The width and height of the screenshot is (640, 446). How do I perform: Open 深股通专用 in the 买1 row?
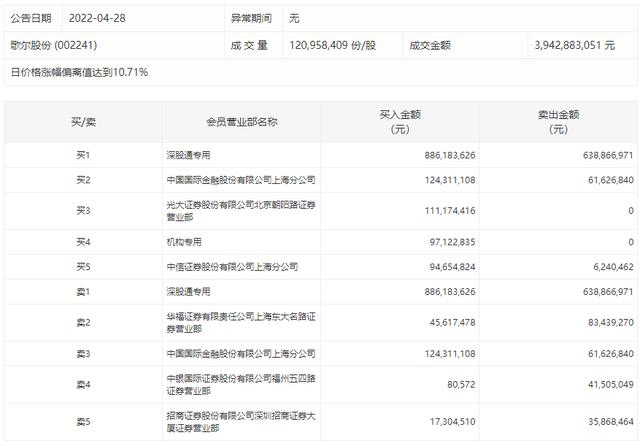tap(188, 155)
